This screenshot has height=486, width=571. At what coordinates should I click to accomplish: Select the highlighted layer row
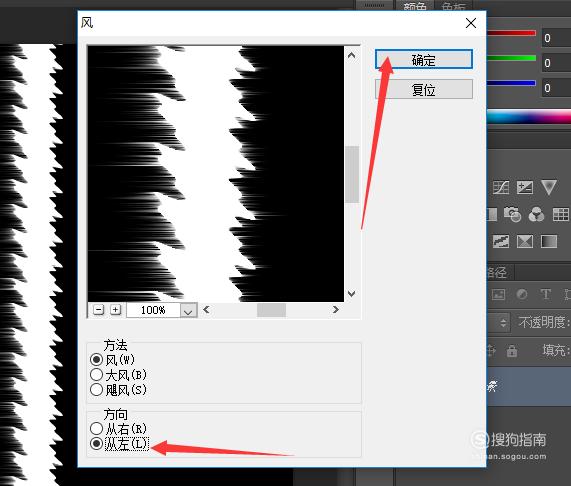point(529,386)
